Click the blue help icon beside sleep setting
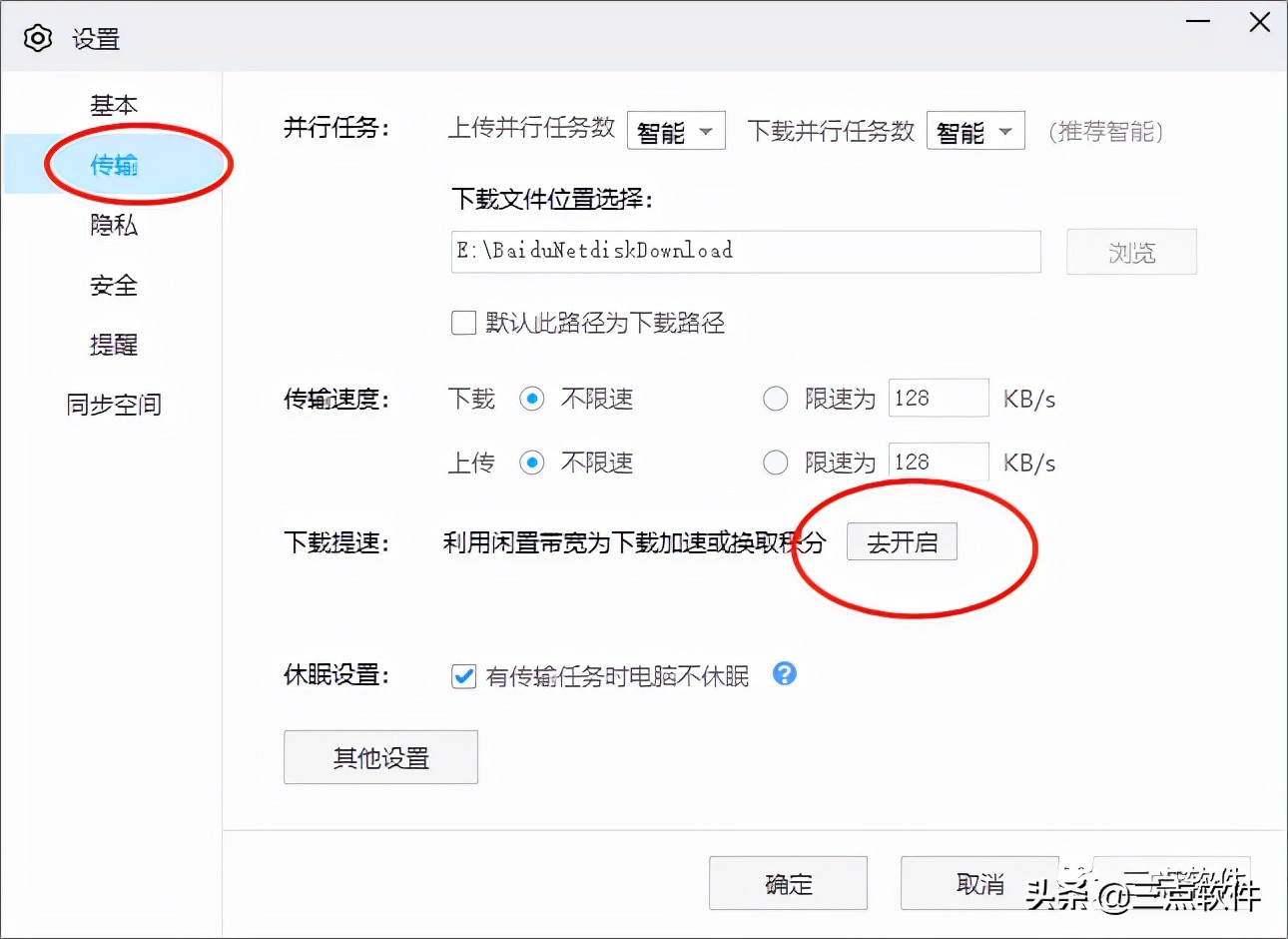Image resolution: width=1288 pixels, height=939 pixels. tap(785, 675)
